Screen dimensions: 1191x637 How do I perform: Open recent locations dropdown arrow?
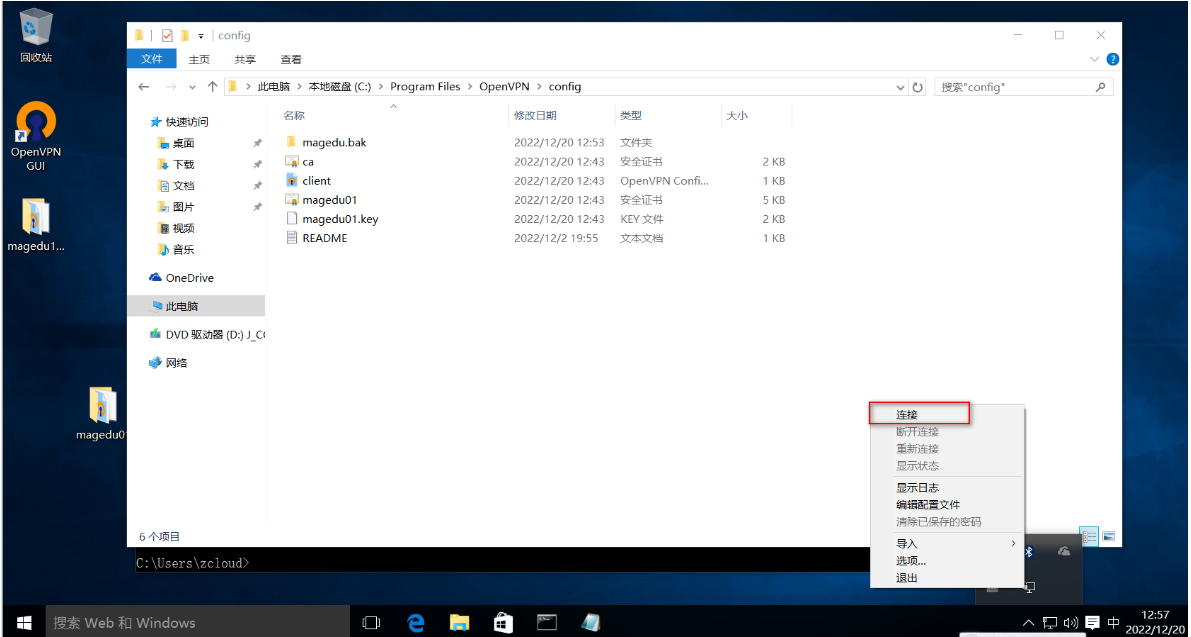tap(192, 87)
